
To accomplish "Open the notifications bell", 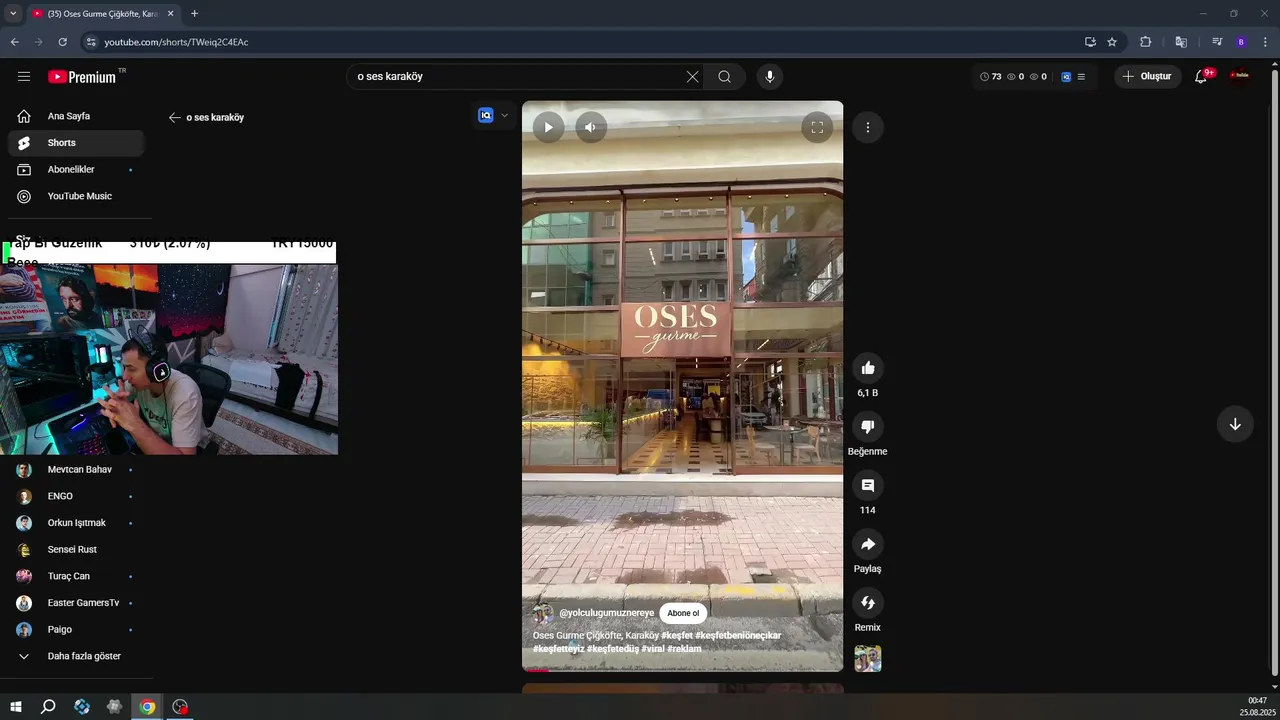I will coord(1201,76).
